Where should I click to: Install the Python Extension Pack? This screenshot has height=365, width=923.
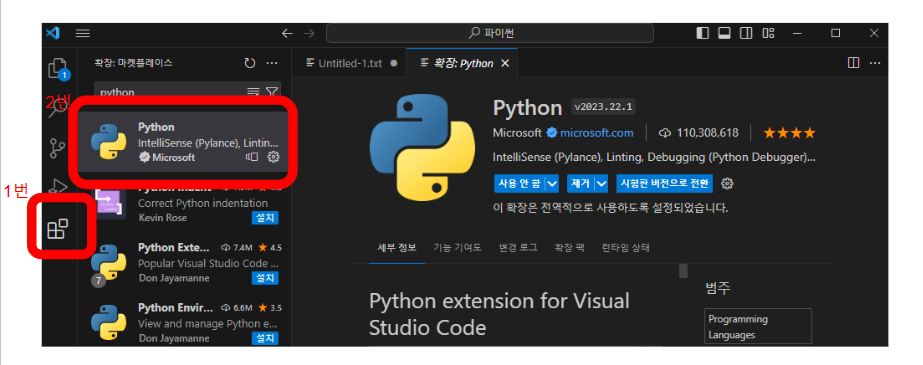point(265,278)
